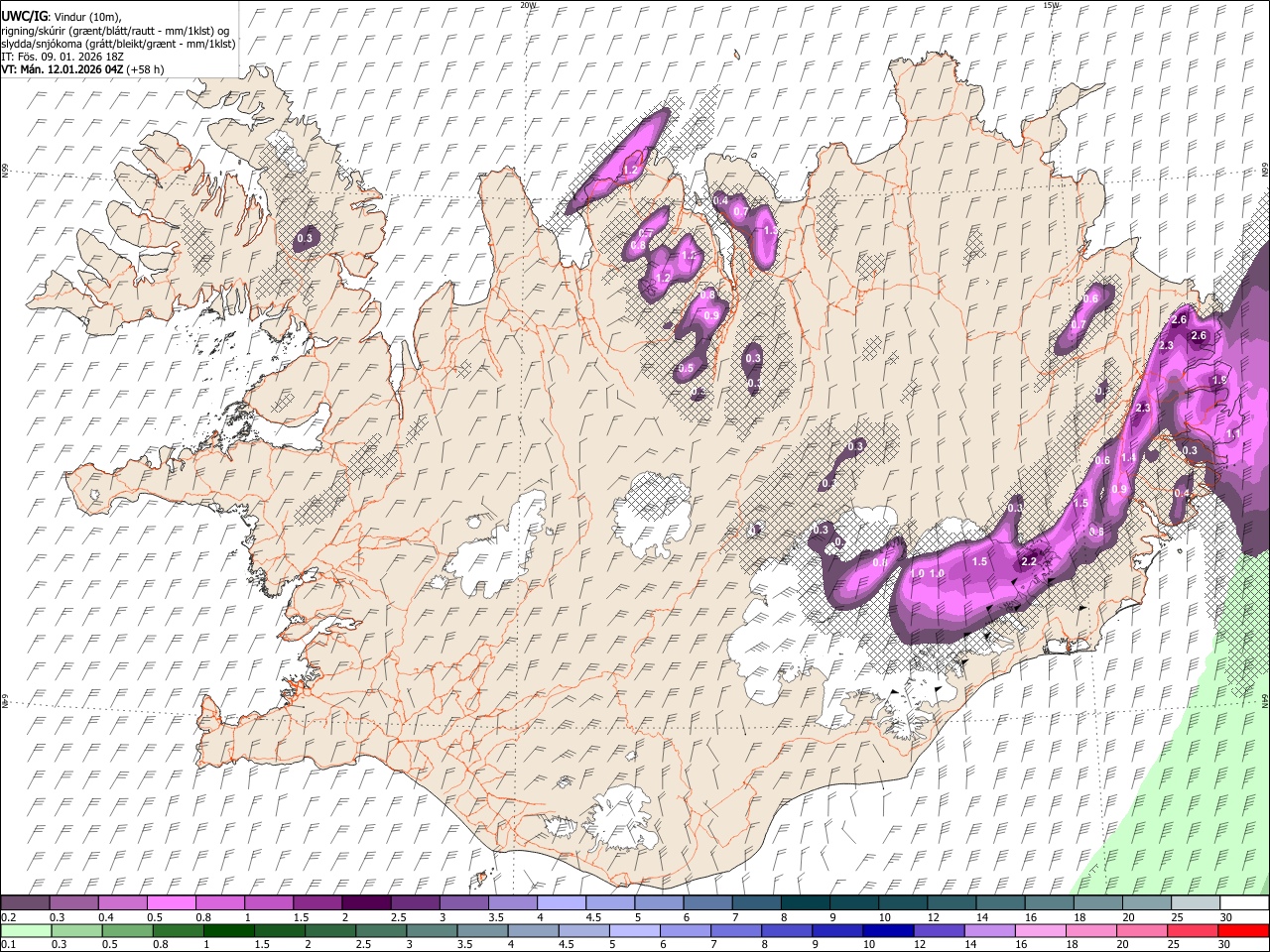This screenshot has width=1270, height=952.
Task: Pick the upper-scale swatch between 5 and 6
Action: coord(659,902)
